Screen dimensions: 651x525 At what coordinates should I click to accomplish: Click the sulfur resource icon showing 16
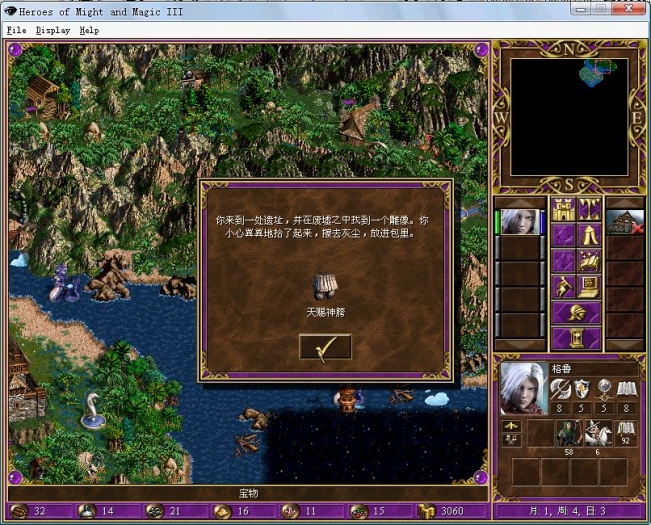coord(223,511)
